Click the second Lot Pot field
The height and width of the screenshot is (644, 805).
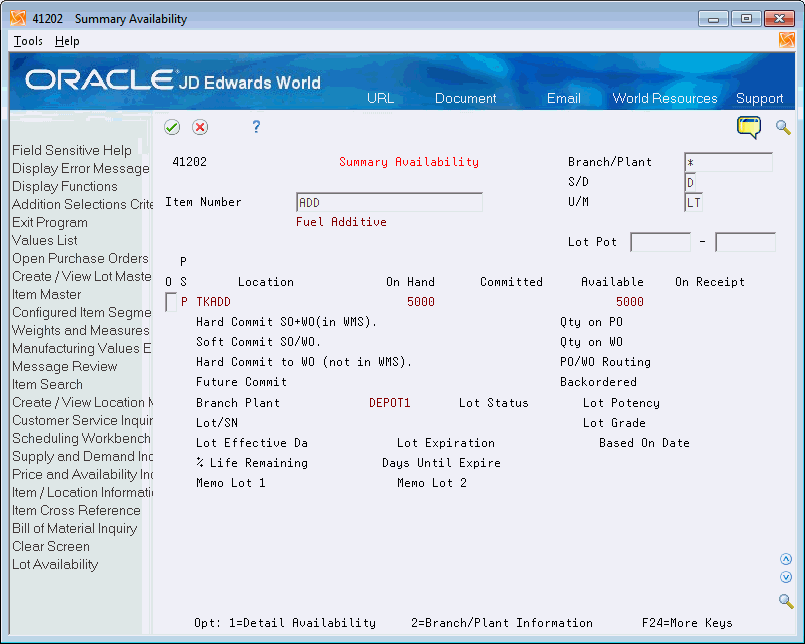pos(745,242)
